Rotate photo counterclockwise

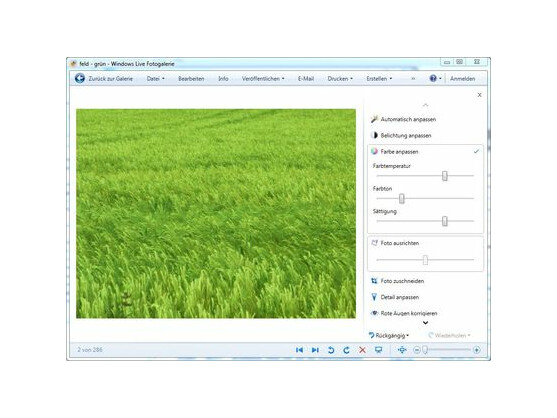click(x=331, y=350)
